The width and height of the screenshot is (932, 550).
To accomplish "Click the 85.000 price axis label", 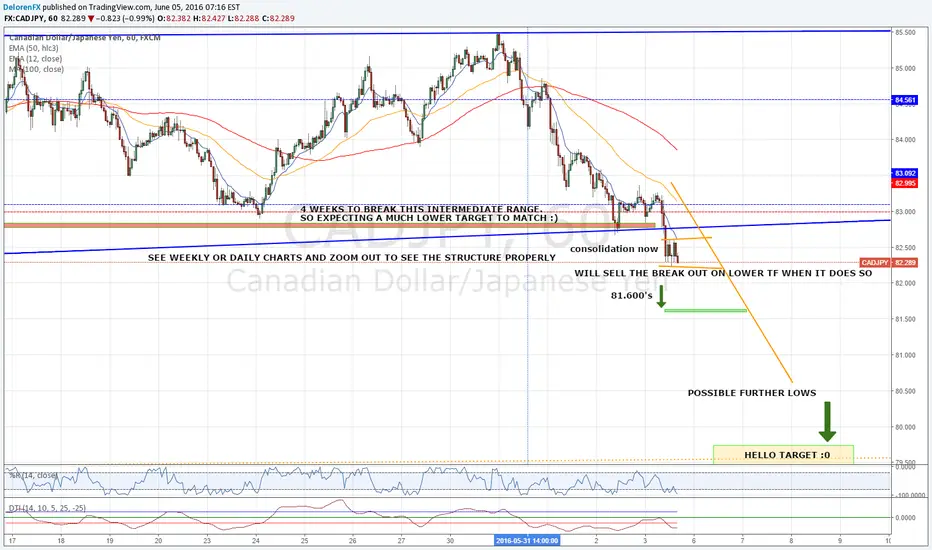I will (905, 68).
